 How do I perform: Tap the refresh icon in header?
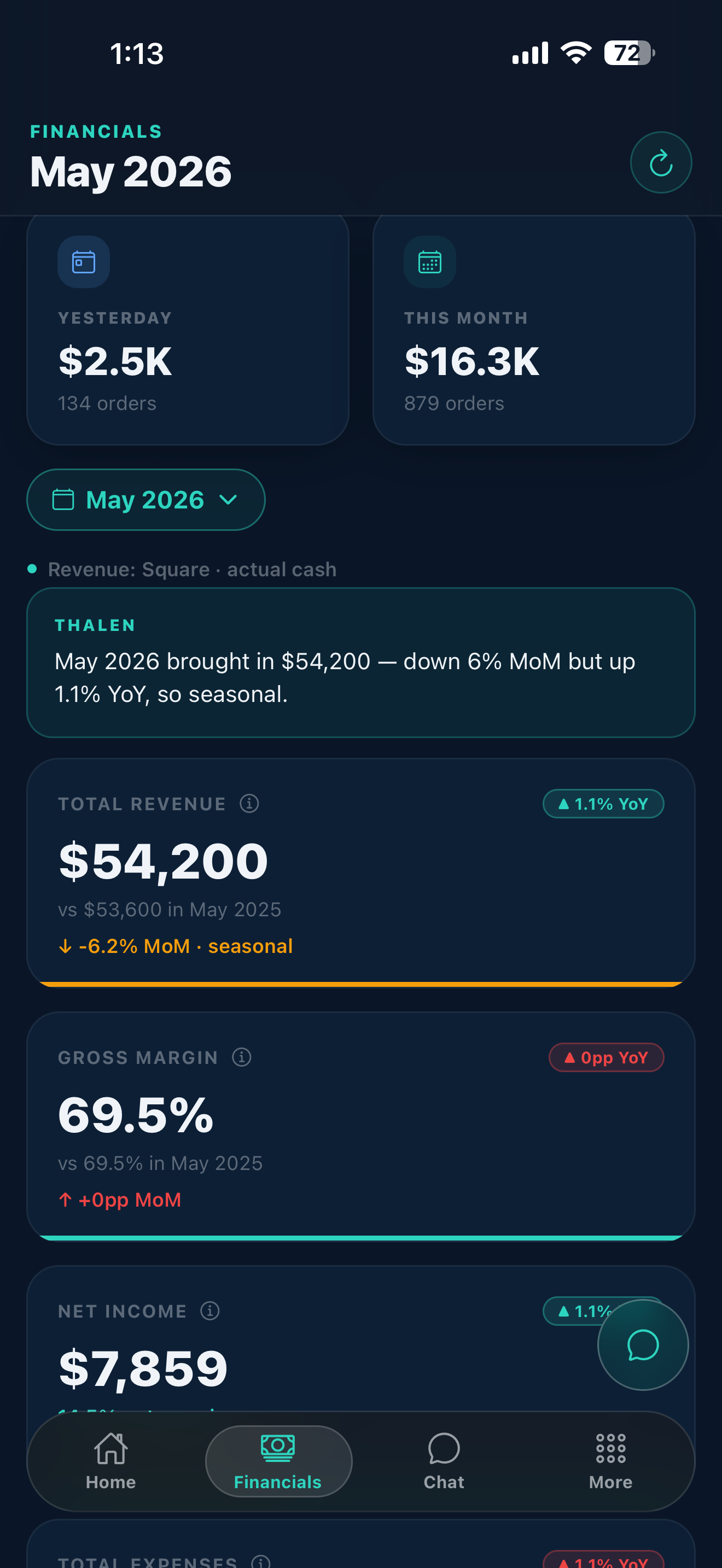[661, 162]
